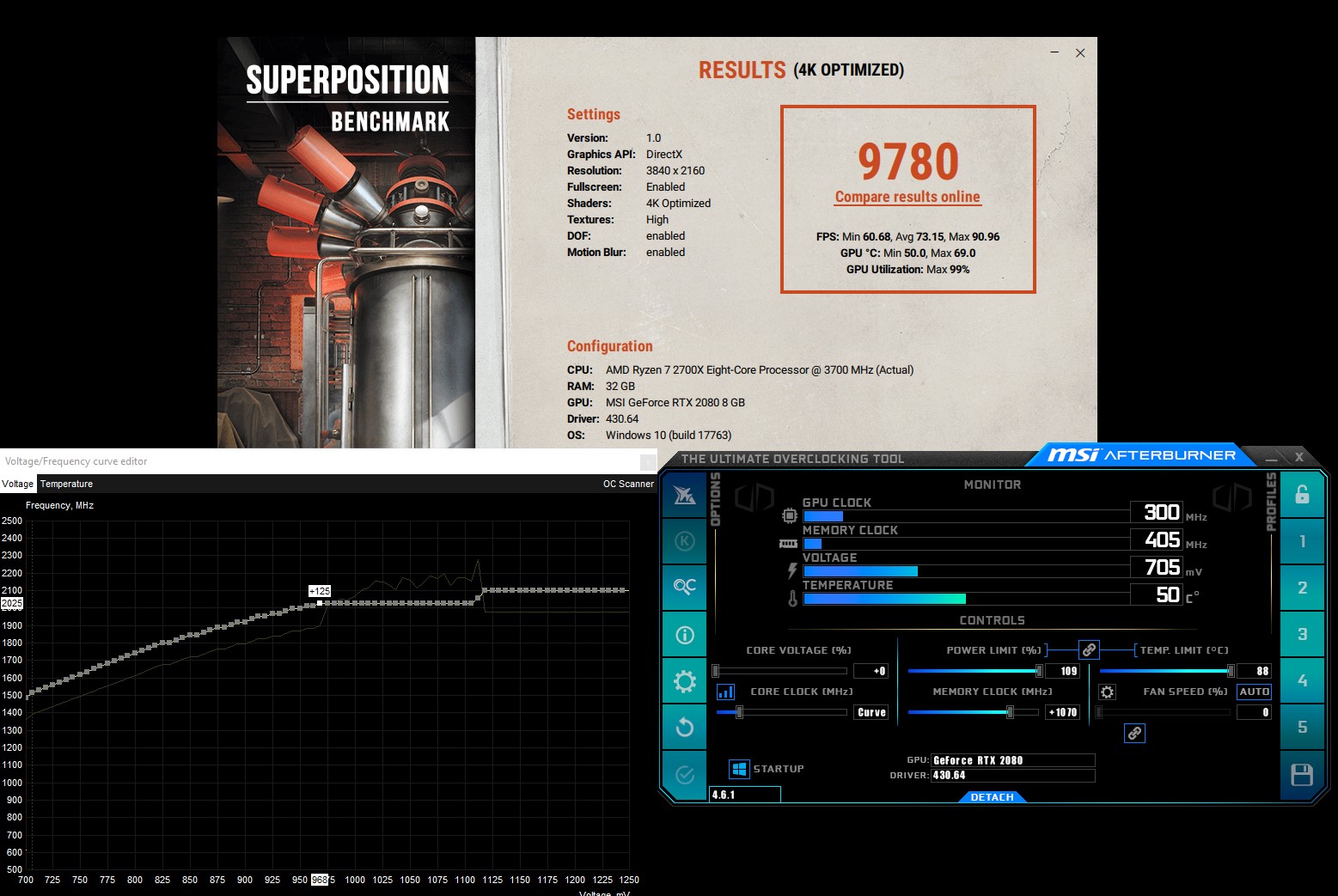Load profile slot 3
Image resolution: width=1338 pixels, height=896 pixels.
1302,634
